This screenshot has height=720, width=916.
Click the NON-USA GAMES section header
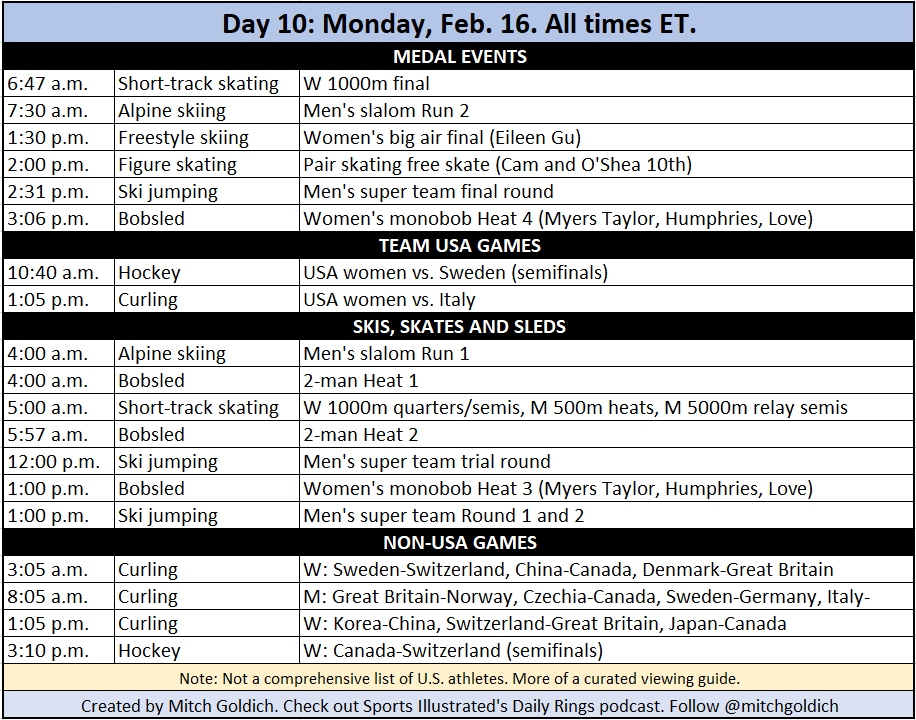(458, 543)
